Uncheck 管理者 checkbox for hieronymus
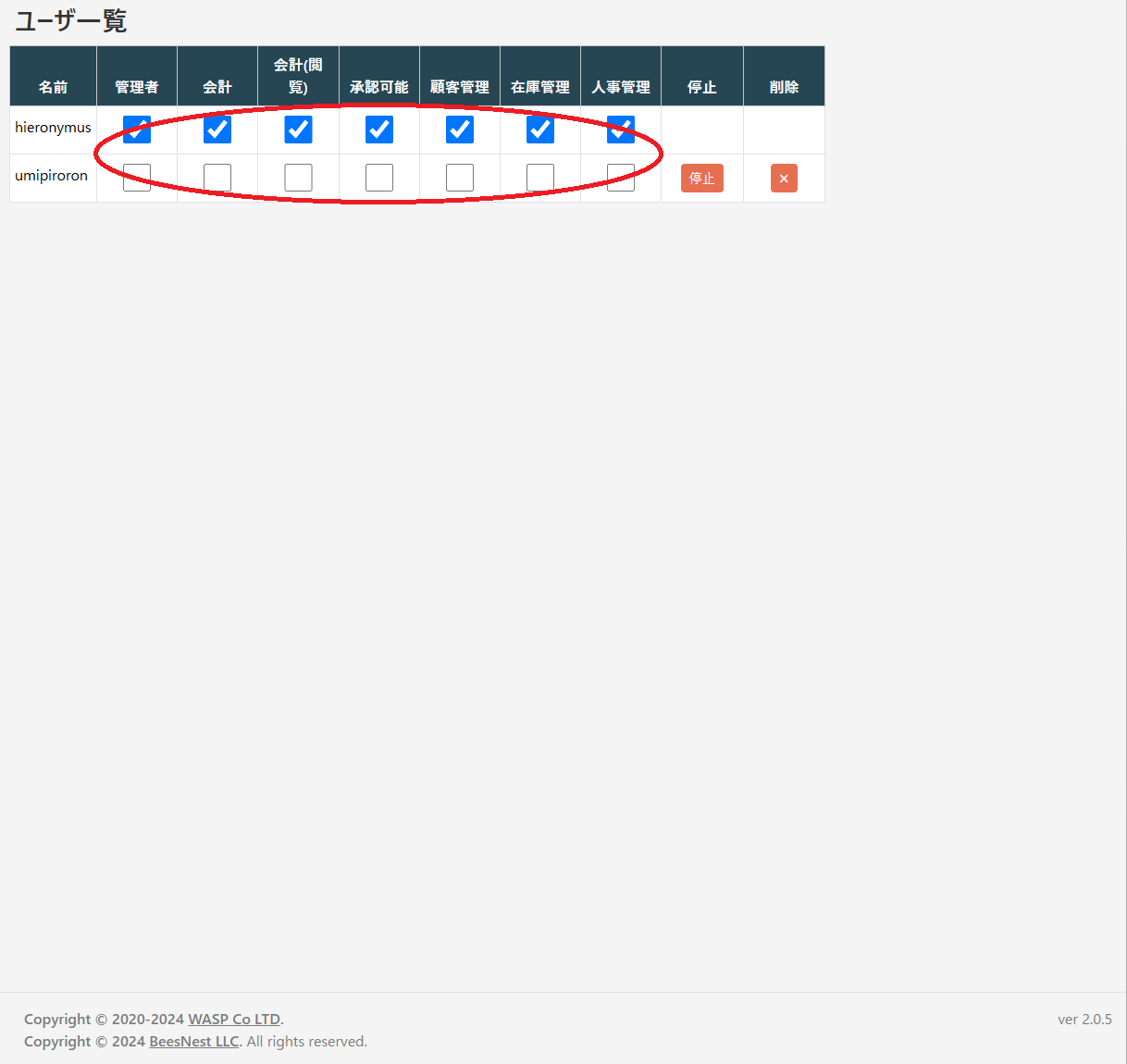This screenshot has width=1127, height=1064. pyautogui.click(x=137, y=130)
